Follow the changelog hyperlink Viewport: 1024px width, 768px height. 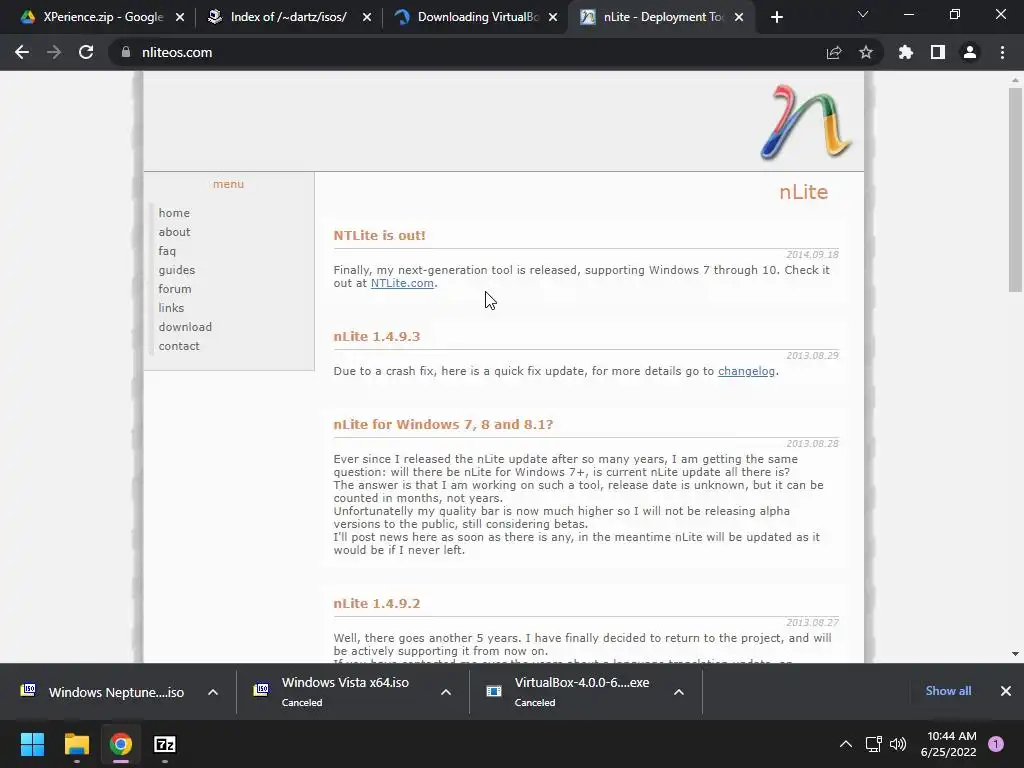point(746,371)
